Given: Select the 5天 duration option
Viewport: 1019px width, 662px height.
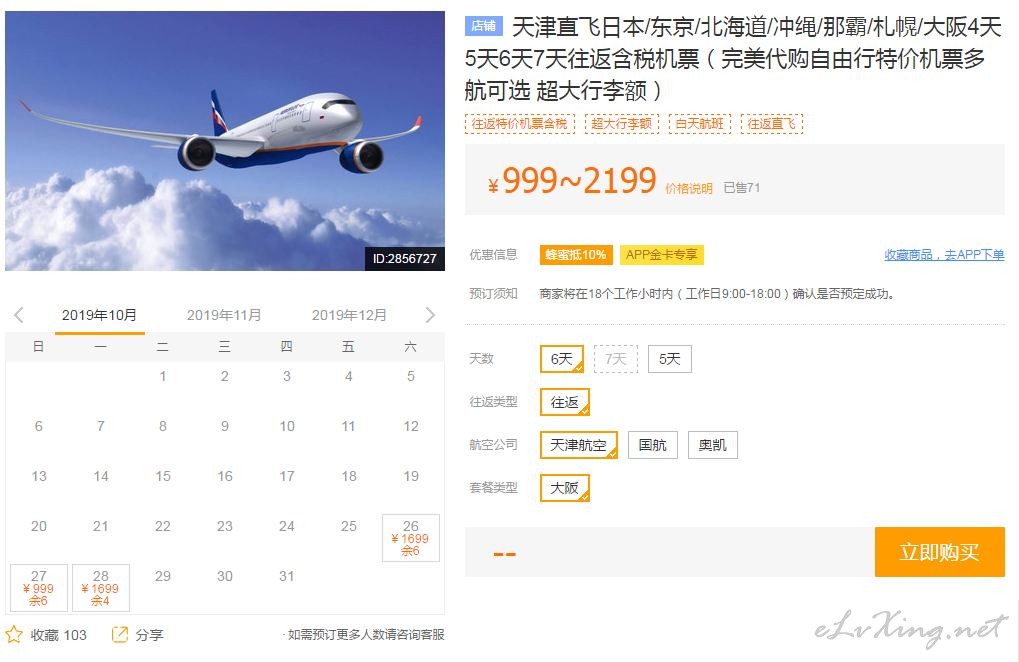Looking at the screenshot, I should (669, 359).
